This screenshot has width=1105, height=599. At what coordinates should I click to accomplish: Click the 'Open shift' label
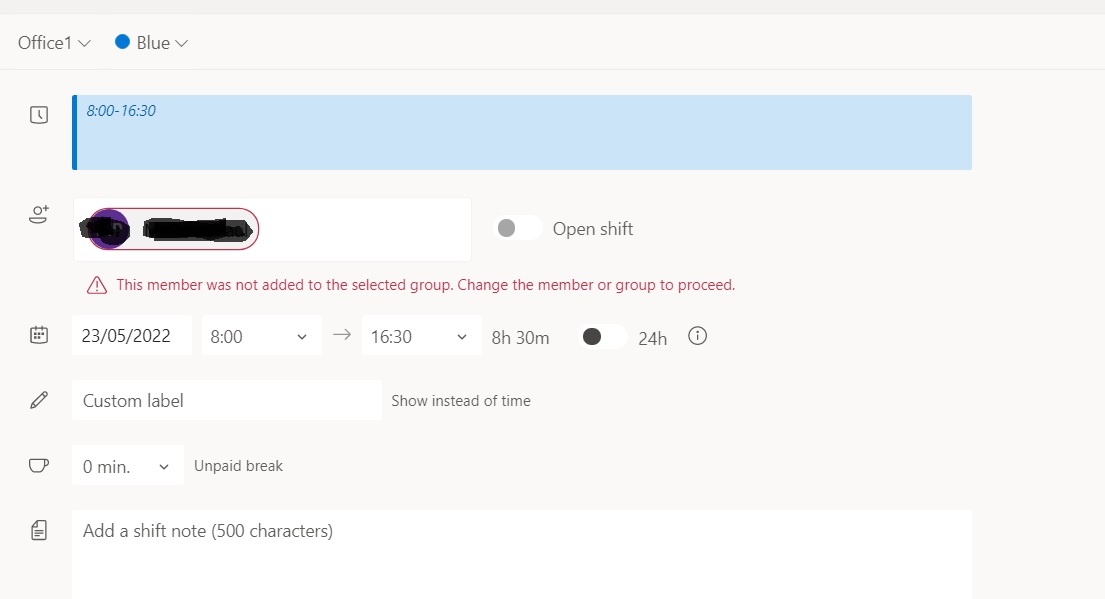click(x=593, y=229)
